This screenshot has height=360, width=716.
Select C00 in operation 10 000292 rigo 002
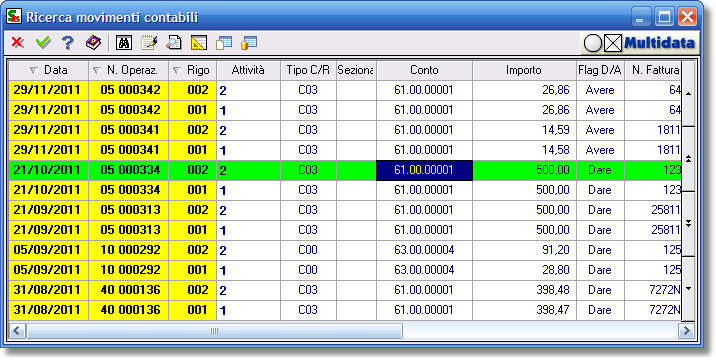click(308, 250)
